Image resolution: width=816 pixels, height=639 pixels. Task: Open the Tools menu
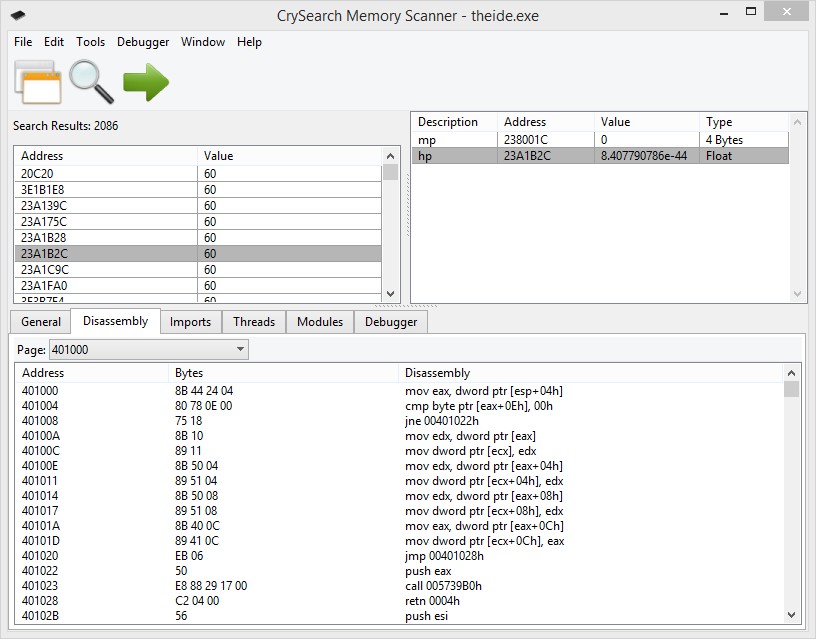click(90, 42)
